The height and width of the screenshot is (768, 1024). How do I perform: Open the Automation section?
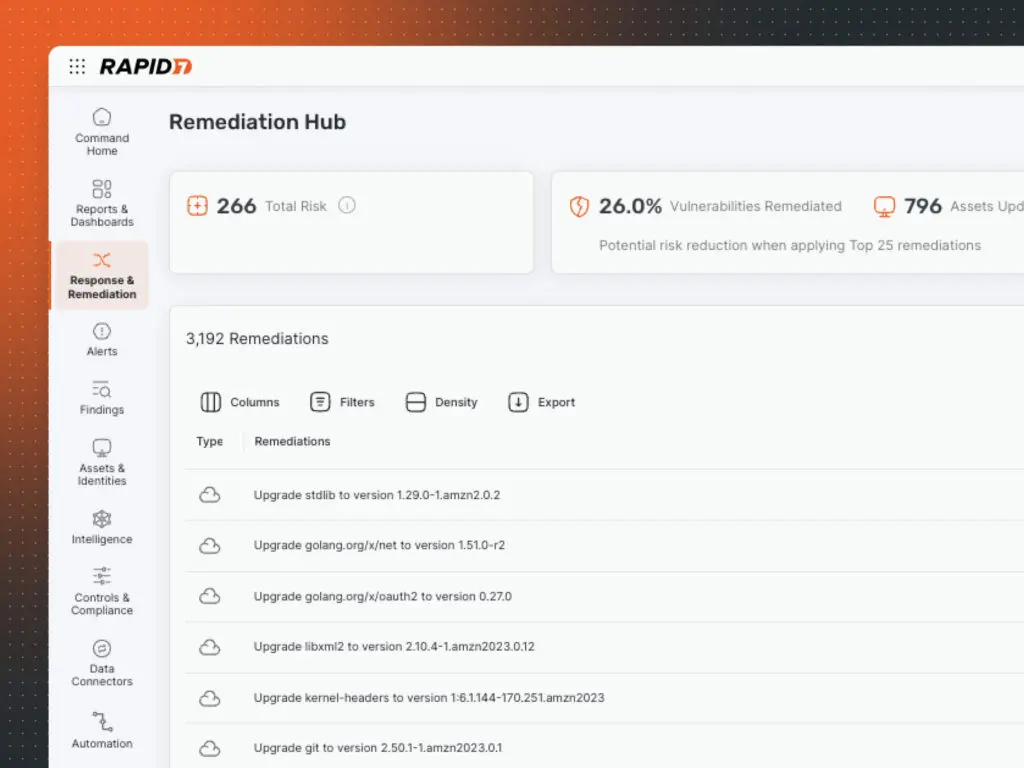tap(101, 729)
